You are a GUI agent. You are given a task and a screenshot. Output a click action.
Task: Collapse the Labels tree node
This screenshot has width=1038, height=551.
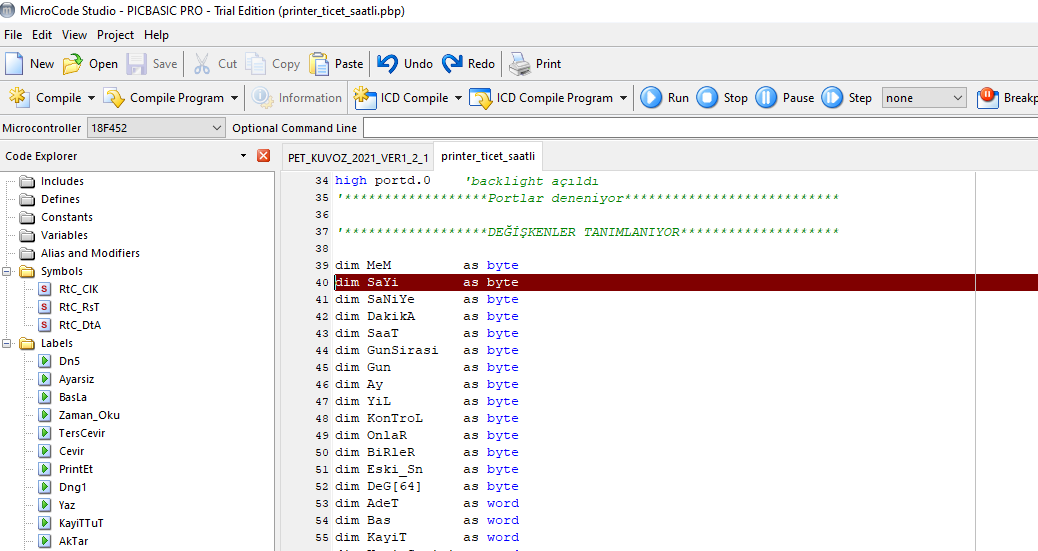click(7, 344)
